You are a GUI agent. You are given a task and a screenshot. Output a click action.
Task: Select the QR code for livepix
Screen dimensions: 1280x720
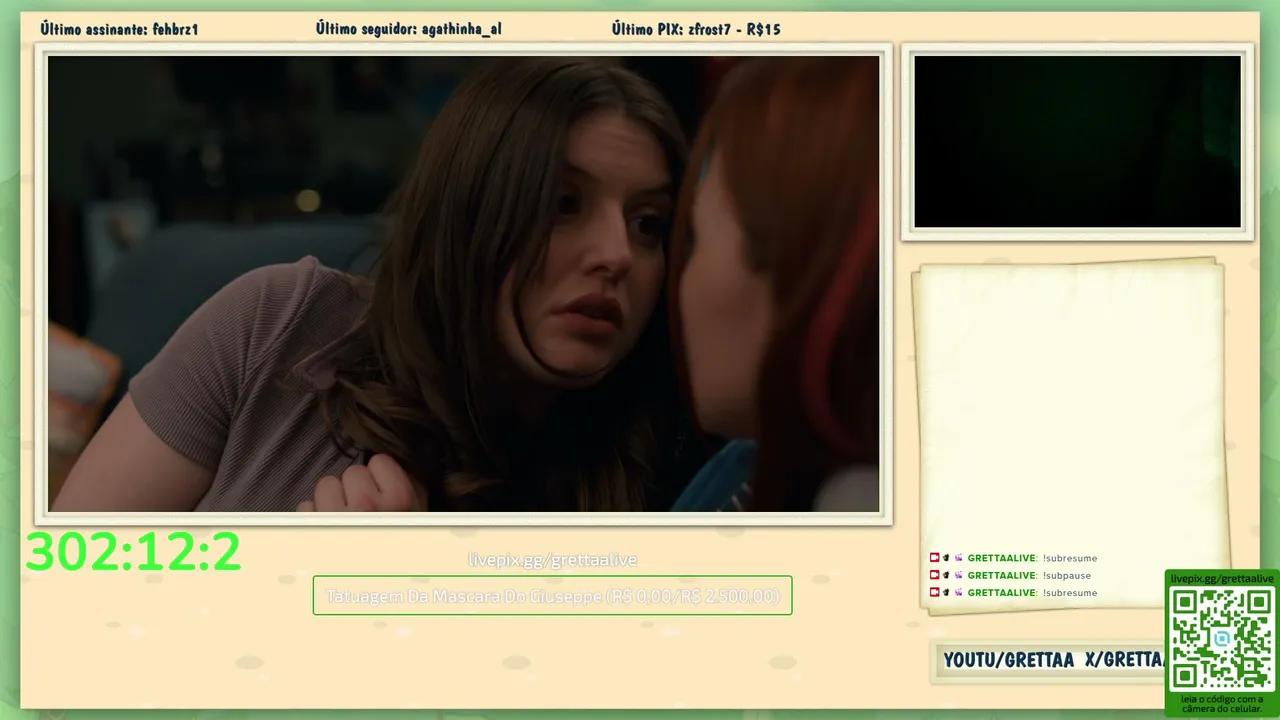tap(1221, 638)
